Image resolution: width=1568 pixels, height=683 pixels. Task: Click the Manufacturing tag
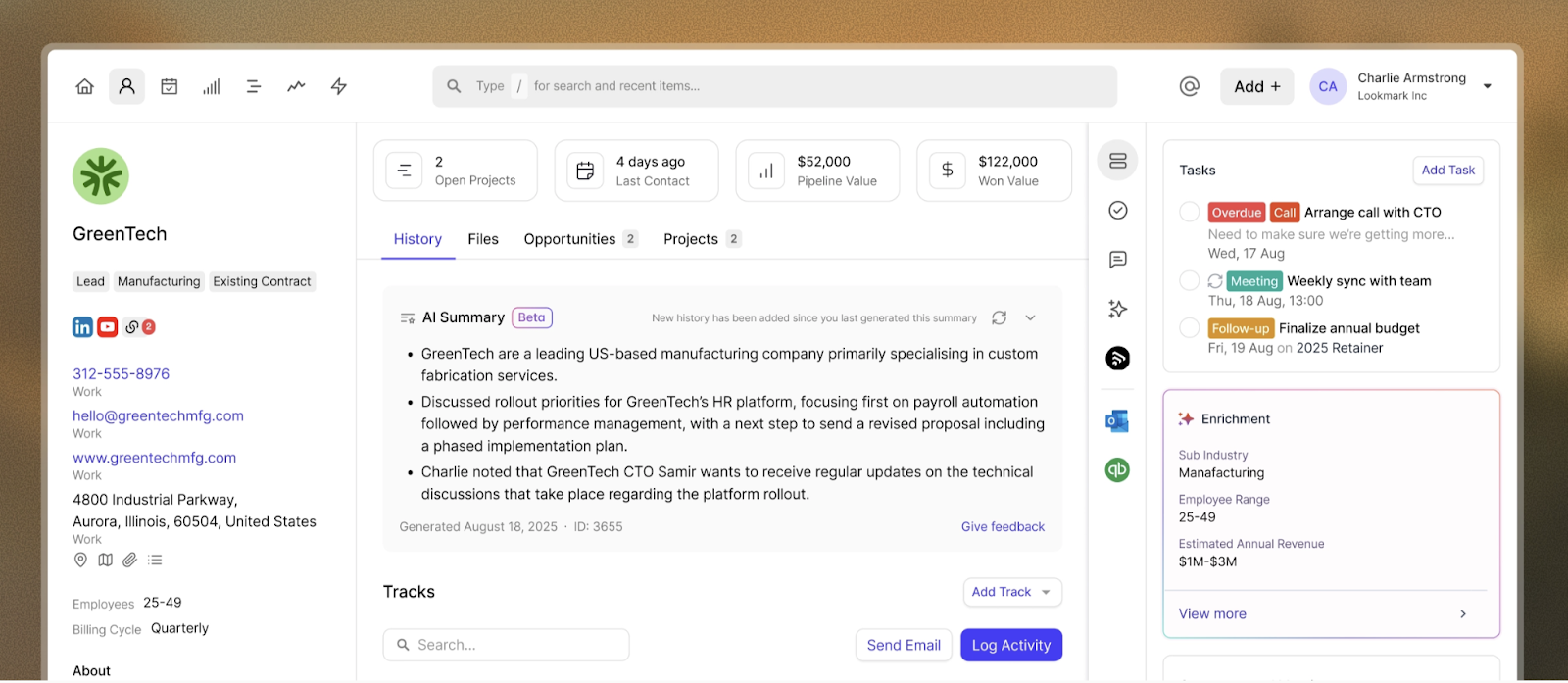pyautogui.click(x=159, y=281)
